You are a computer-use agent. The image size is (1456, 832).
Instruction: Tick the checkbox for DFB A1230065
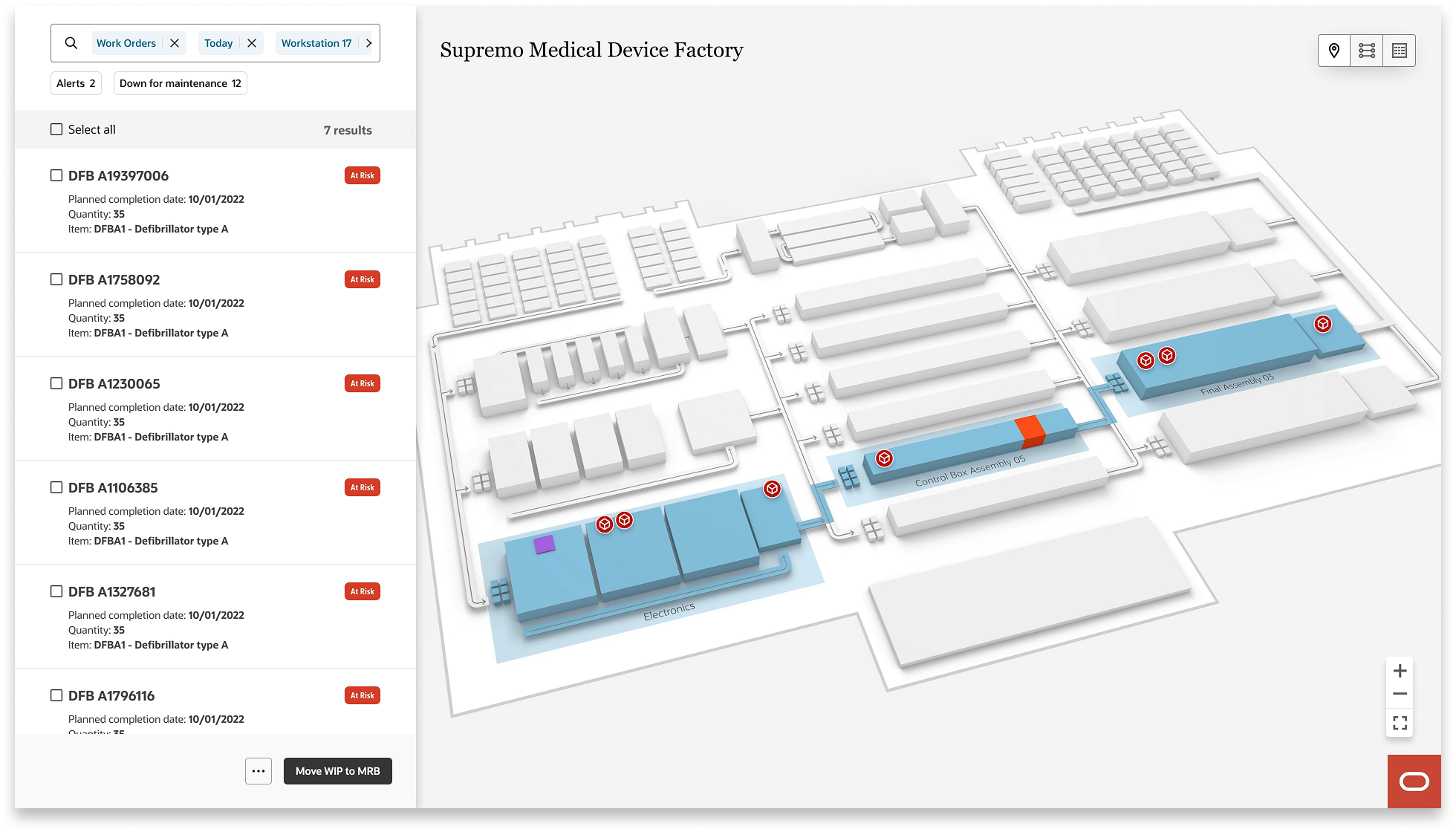tap(56, 383)
